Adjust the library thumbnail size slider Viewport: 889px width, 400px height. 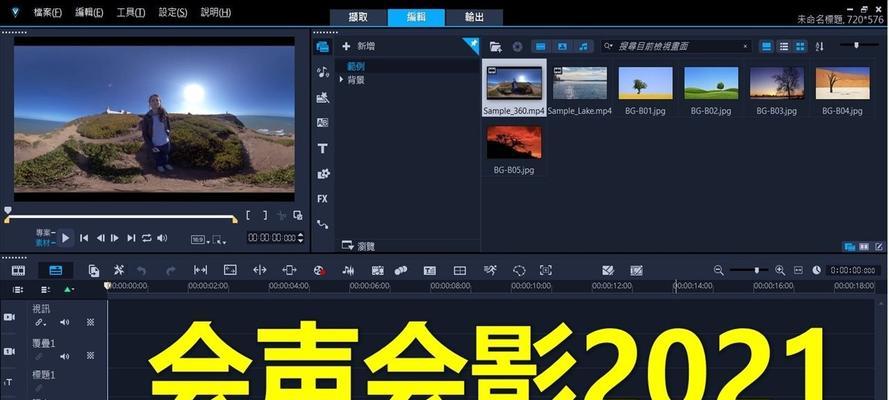coord(858,45)
